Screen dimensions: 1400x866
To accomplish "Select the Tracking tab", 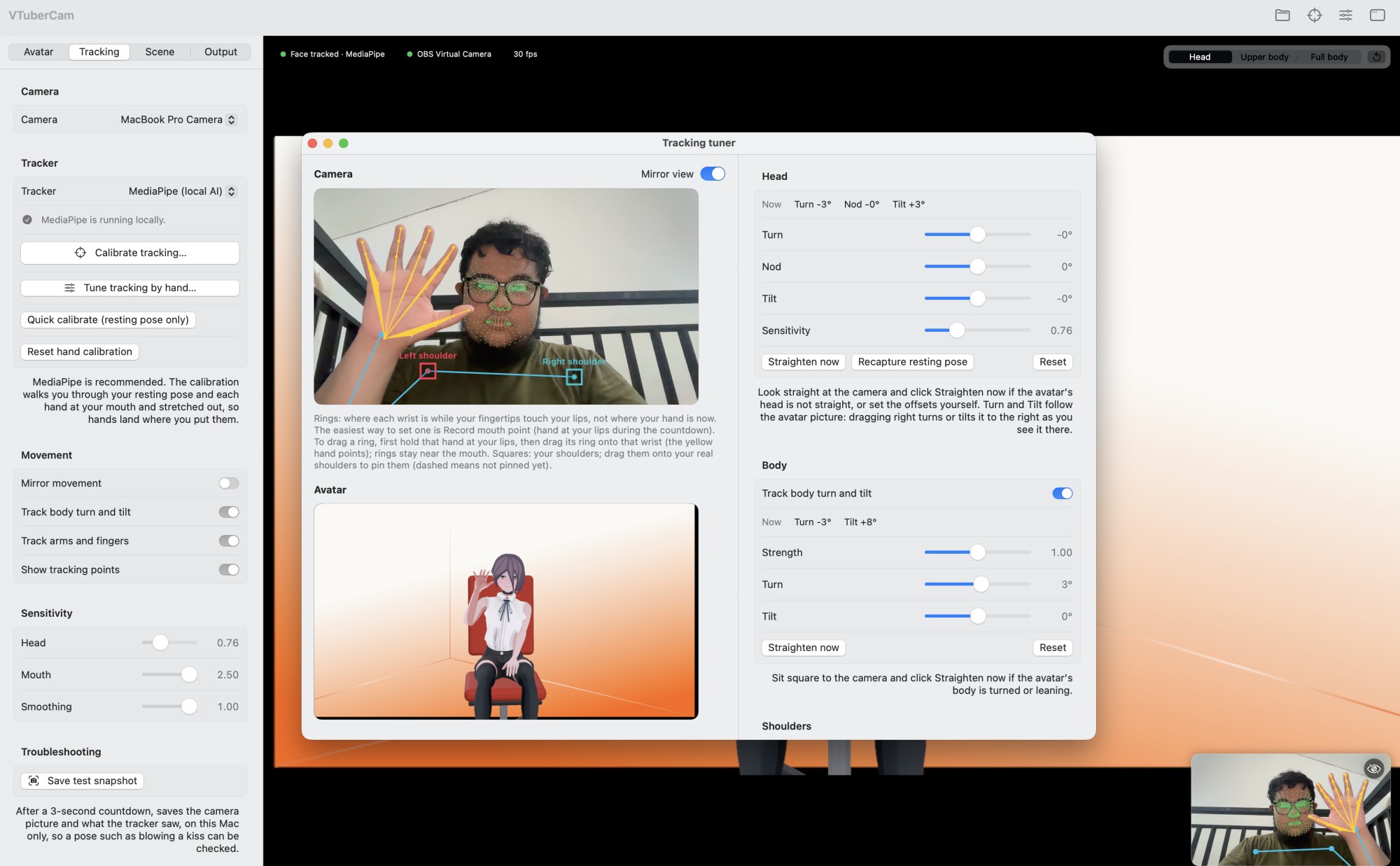I will (x=99, y=52).
